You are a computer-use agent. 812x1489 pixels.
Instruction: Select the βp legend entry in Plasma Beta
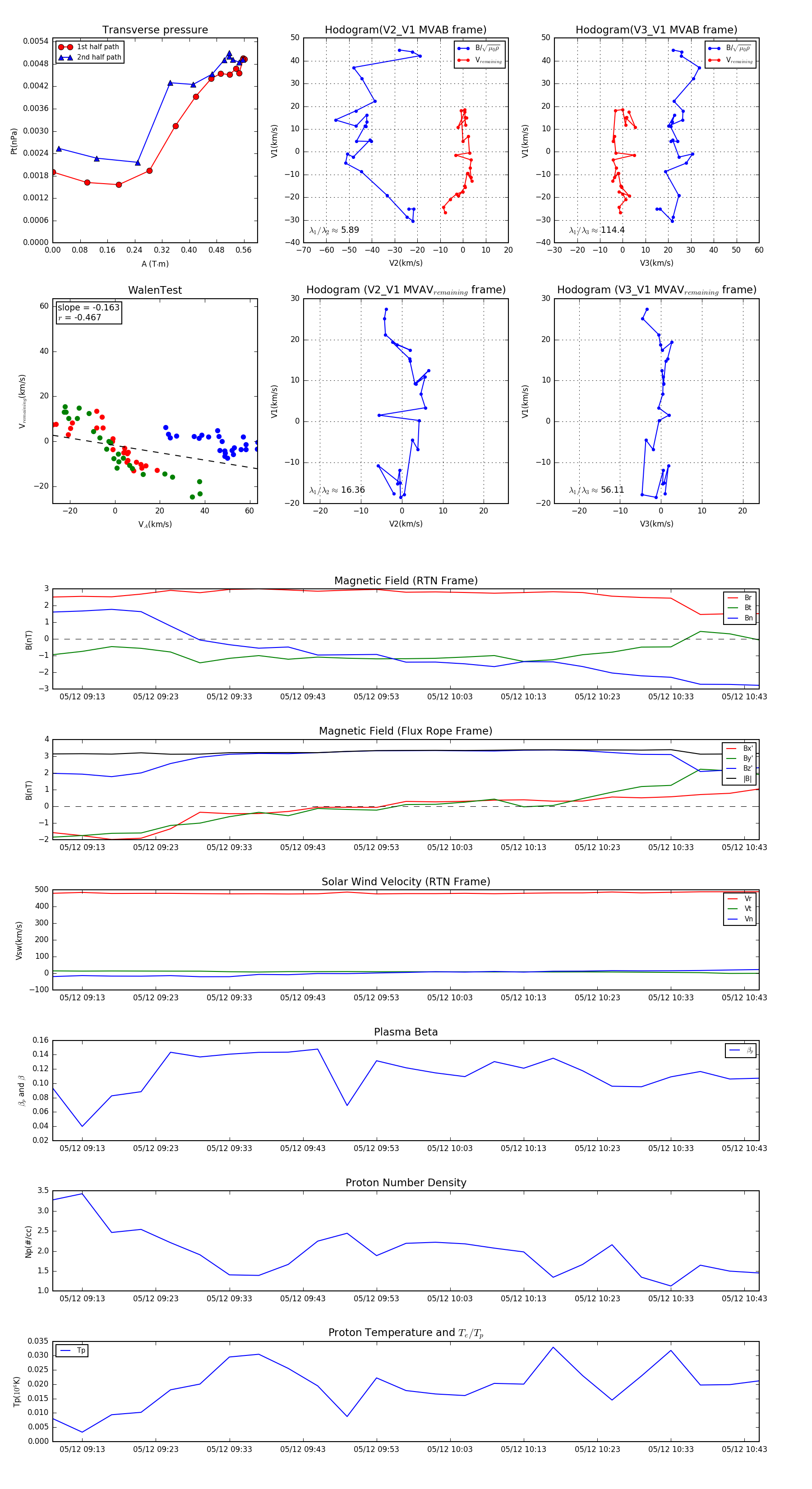click(741, 1050)
